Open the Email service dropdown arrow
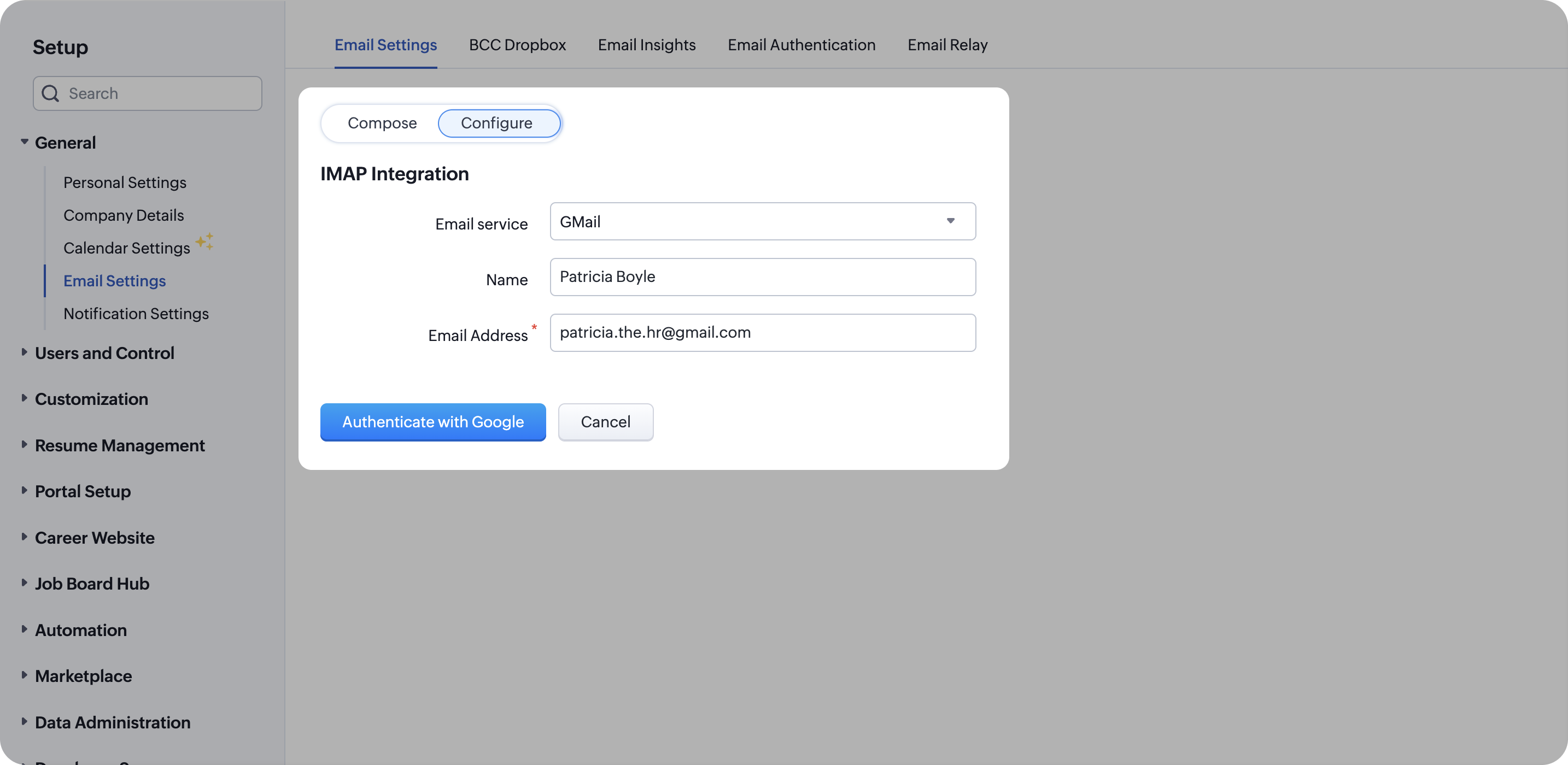 950,221
